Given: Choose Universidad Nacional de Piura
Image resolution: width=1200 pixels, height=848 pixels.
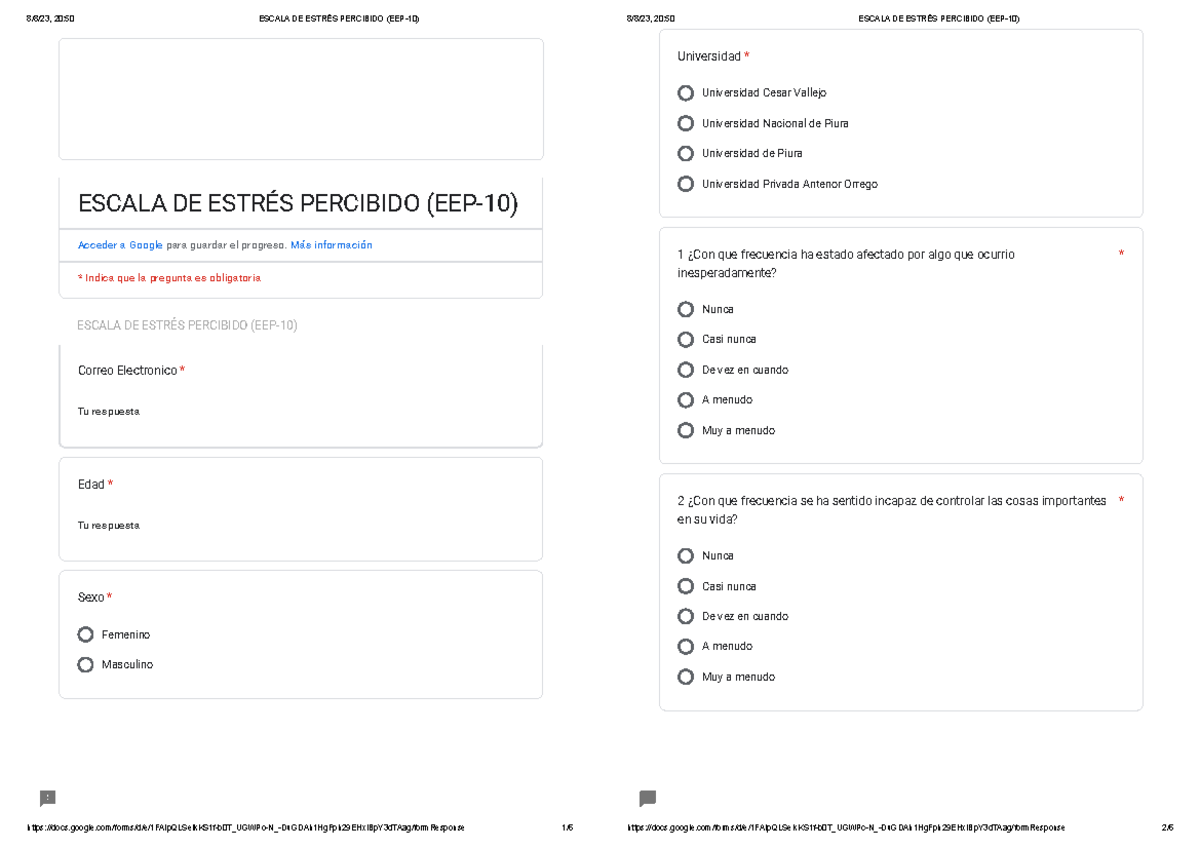Looking at the screenshot, I should tap(685, 123).
